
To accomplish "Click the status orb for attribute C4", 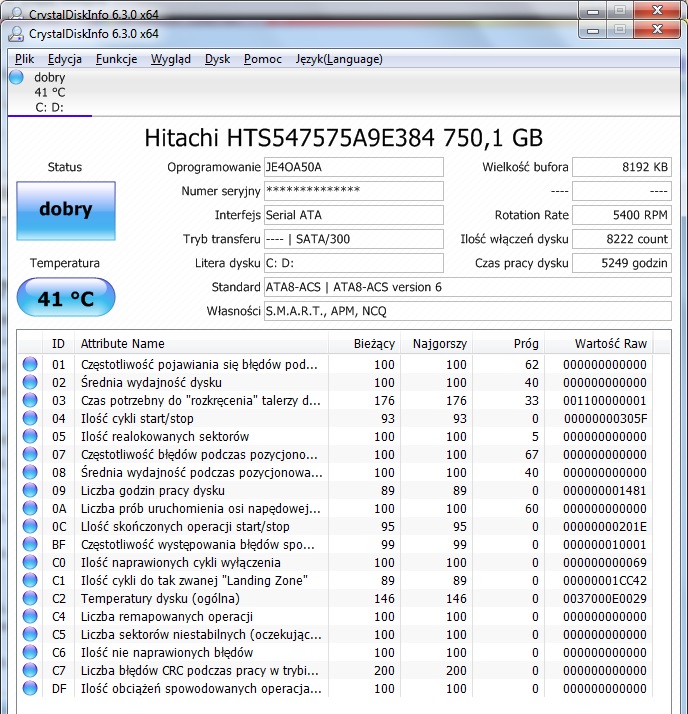I will 30,616.
